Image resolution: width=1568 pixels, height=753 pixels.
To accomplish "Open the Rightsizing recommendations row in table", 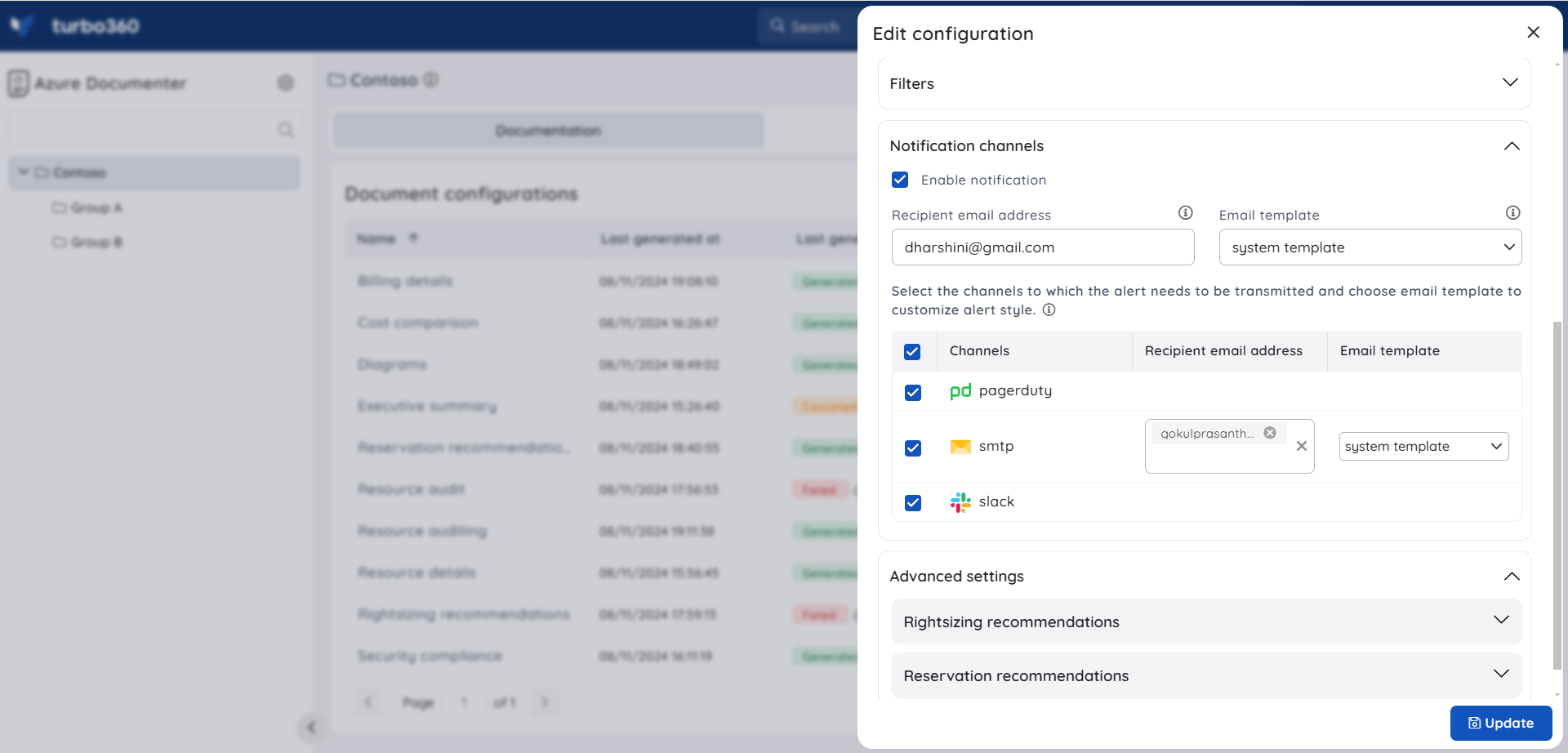I will (x=463, y=614).
